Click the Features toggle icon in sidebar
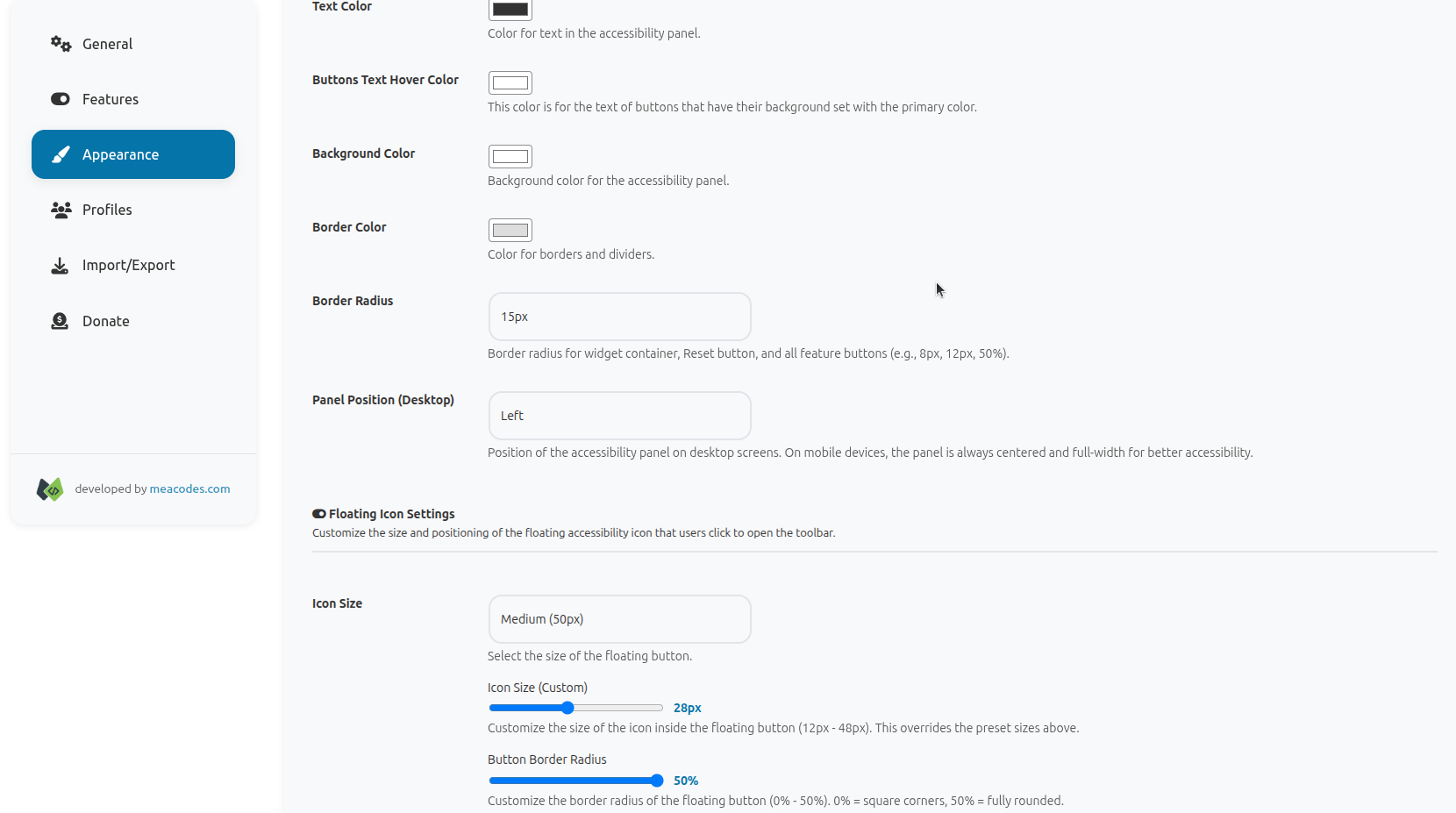 pyautogui.click(x=61, y=99)
